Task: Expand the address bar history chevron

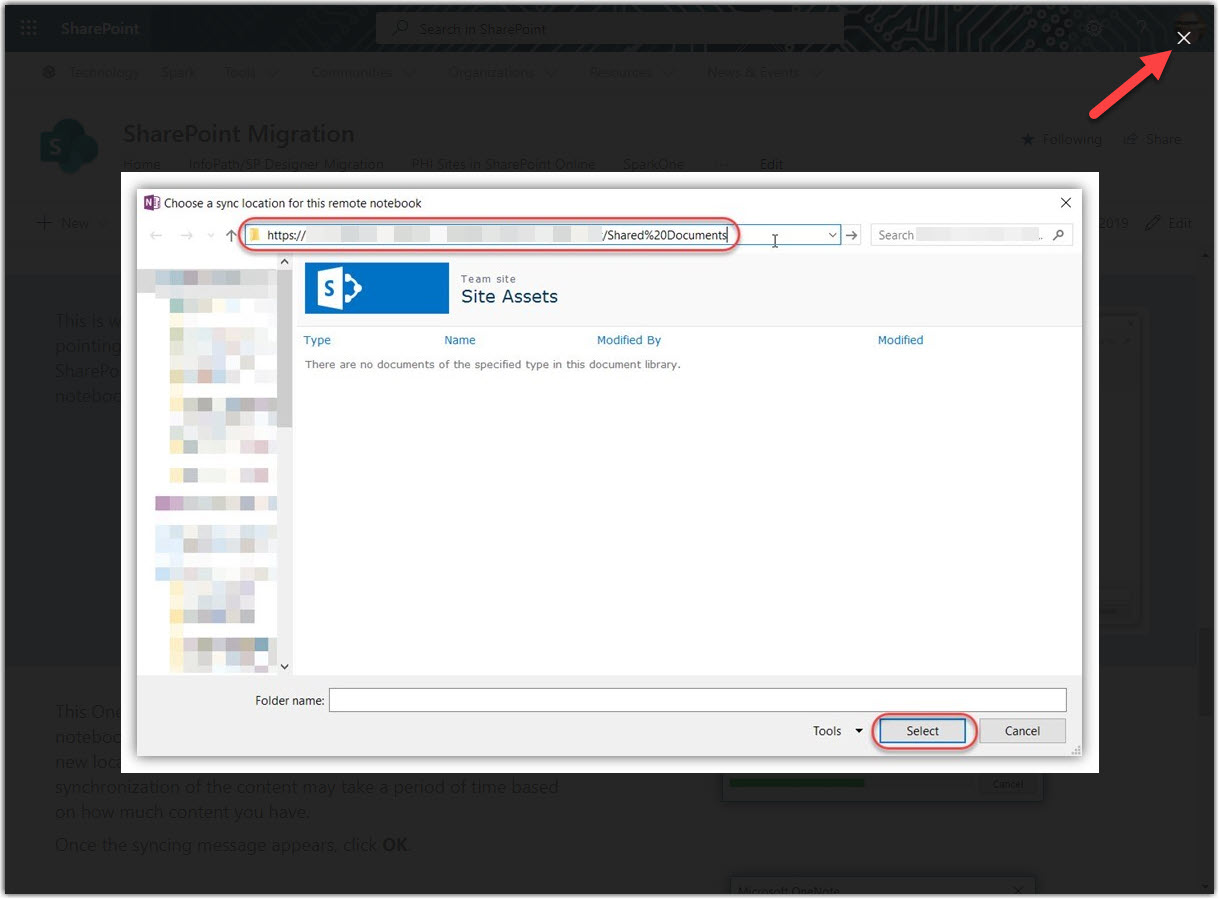Action: click(832, 235)
